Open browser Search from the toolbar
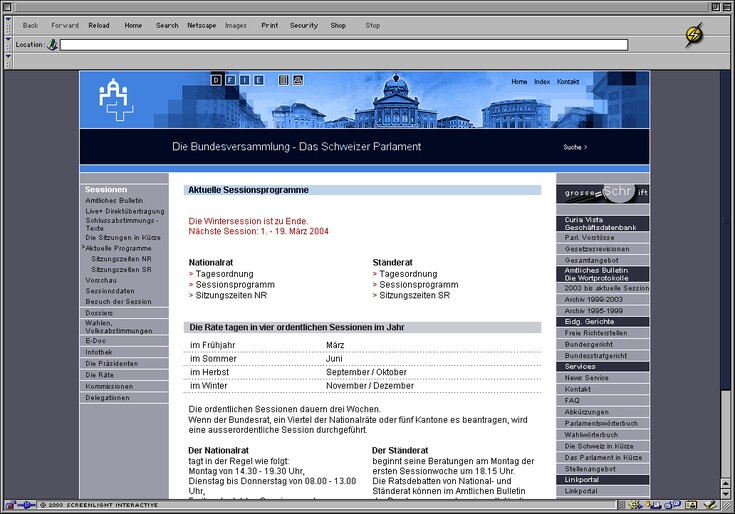Screen dimensions: 735x514 click(x=167, y=25)
